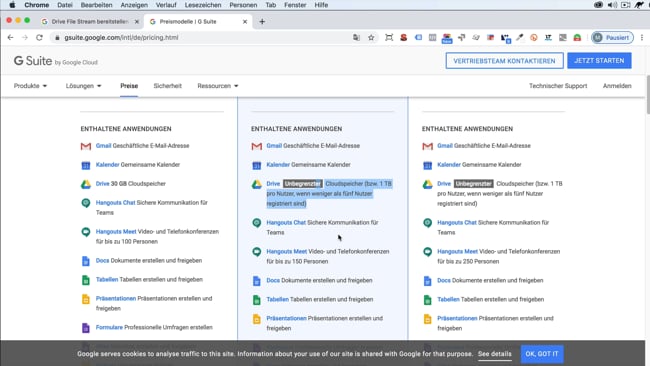650x366 pixels.
Task: Click Anmelden link
Action: click(617, 86)
